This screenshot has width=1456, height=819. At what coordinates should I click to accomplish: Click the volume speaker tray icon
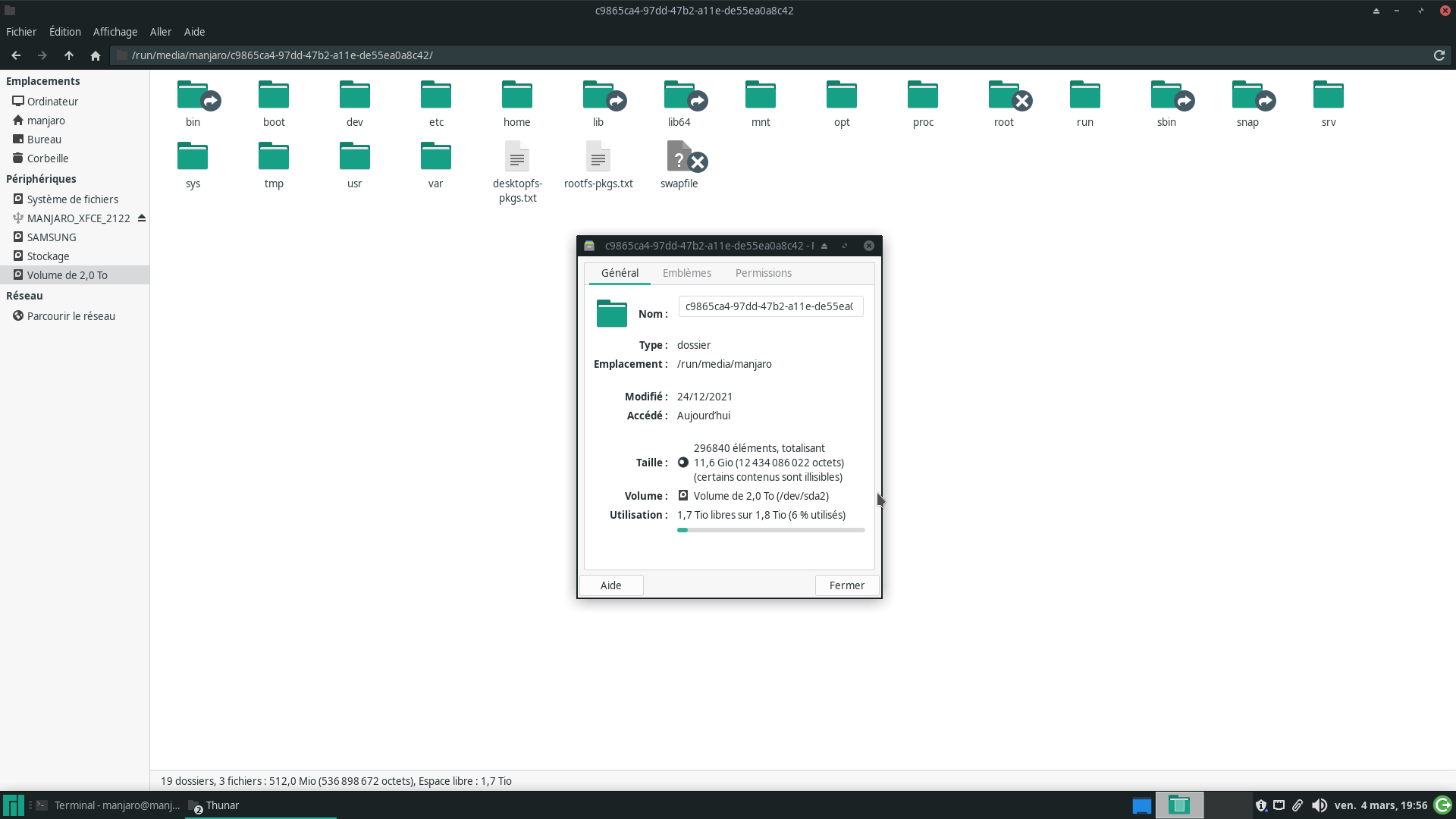pos(1319,805)
